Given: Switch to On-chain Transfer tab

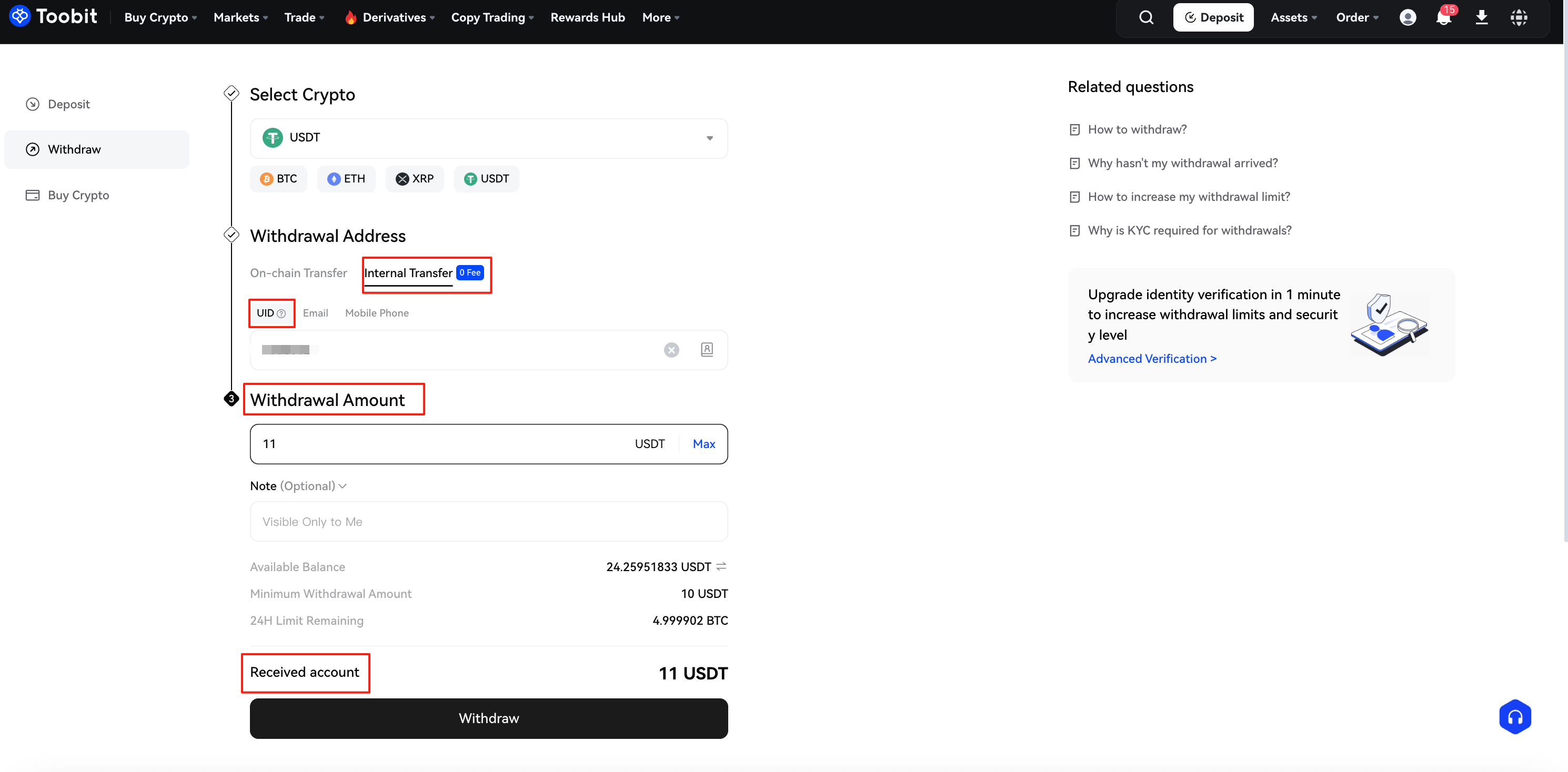Looking at the screenshot, I should point(298,273).
